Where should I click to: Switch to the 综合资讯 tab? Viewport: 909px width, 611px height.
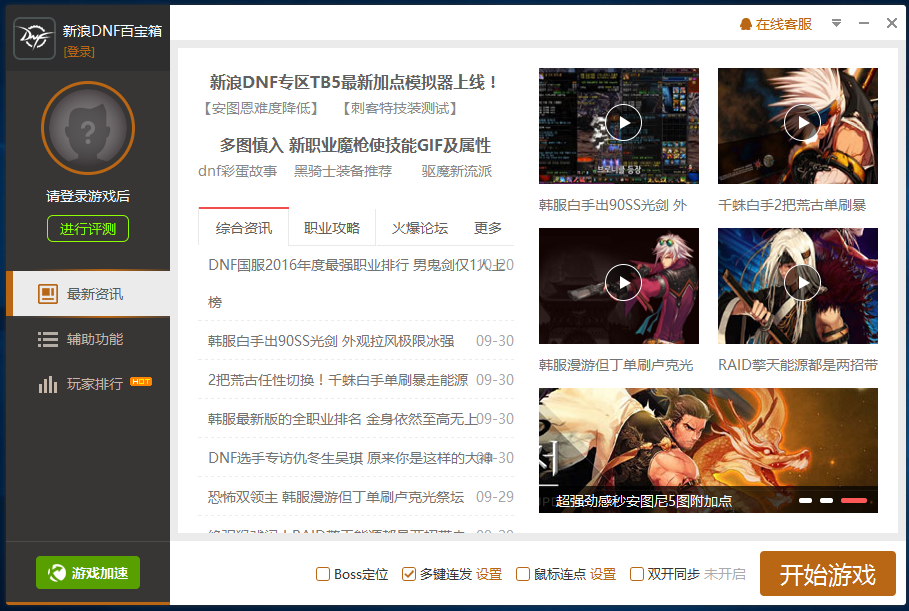click(x=243, y=228)
